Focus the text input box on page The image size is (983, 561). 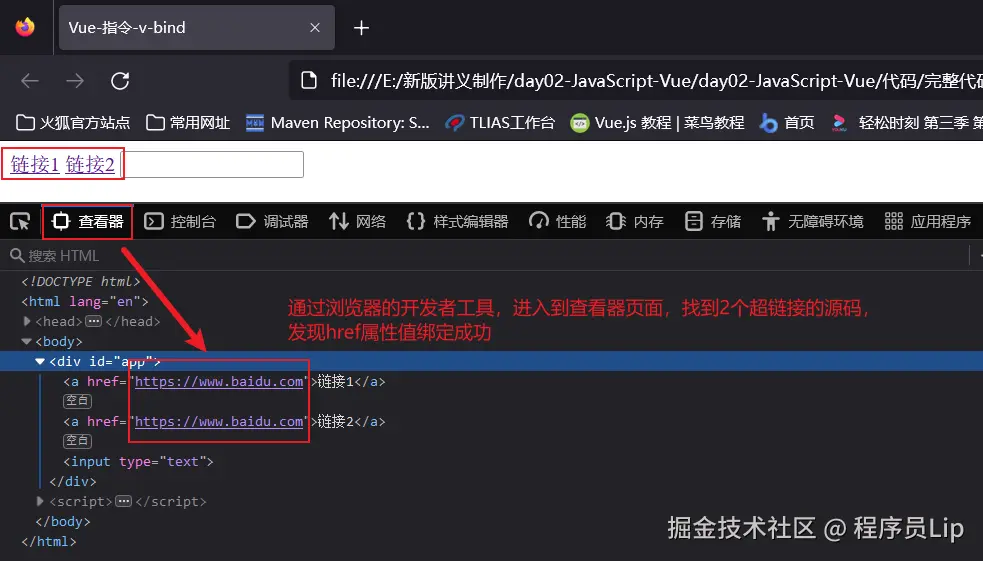pyautogui.click(x=212, y=164)
